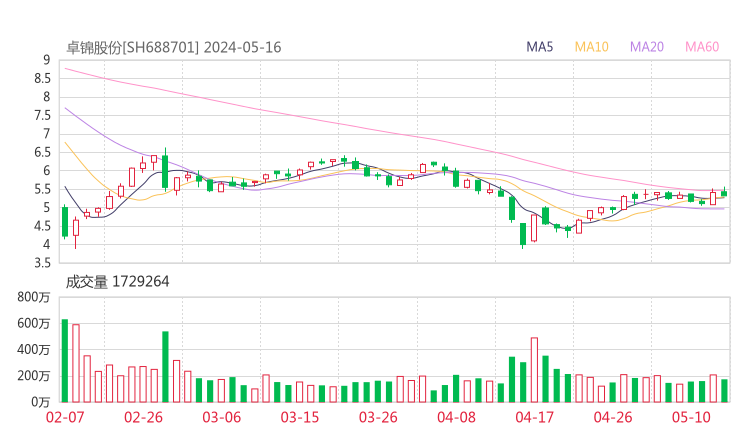Click the 03-06 date axis label
The height and width of the screenshot is (440, 740).
(222, 417)
